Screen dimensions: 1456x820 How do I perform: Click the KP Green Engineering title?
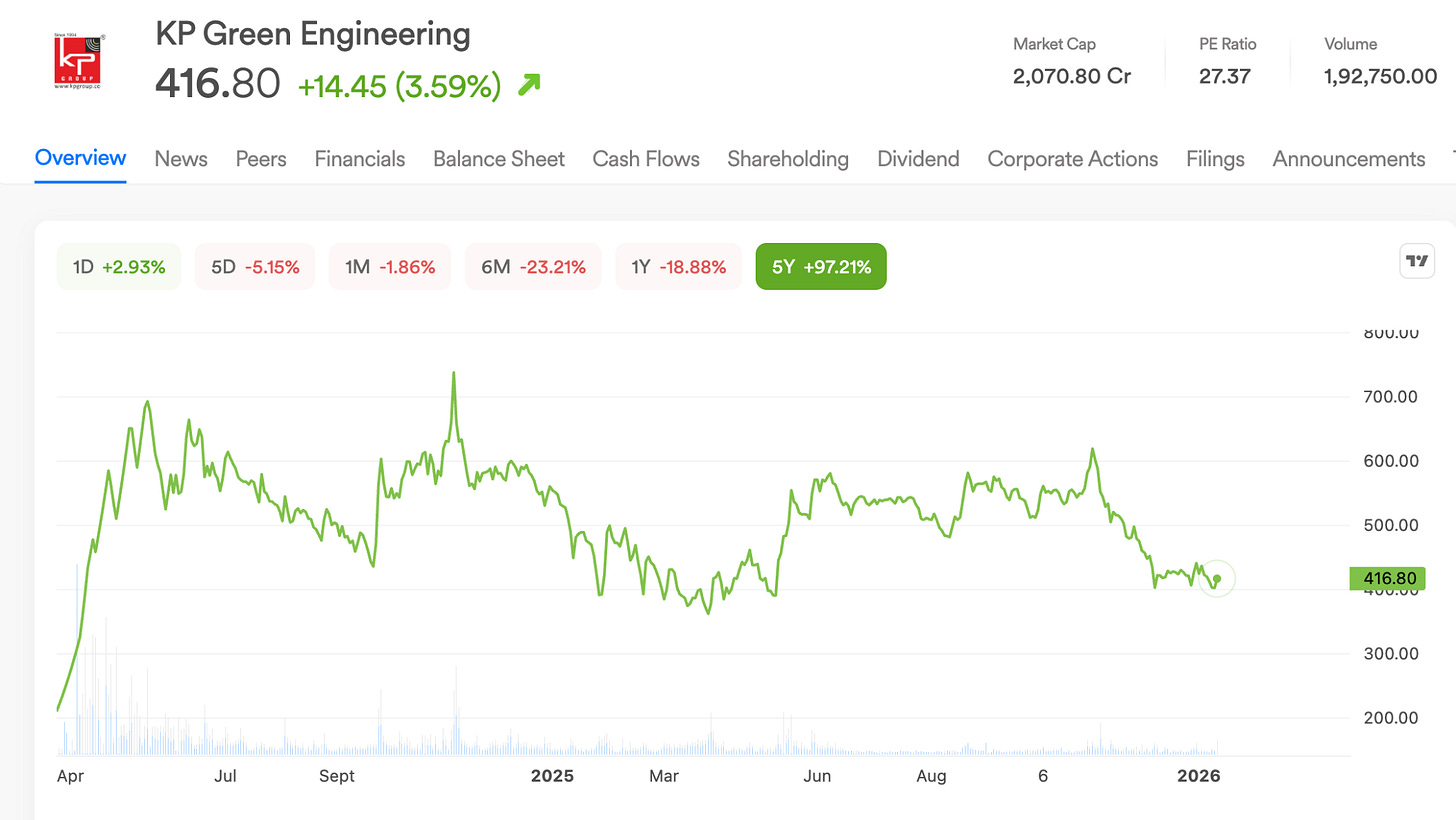pos(313,35)
